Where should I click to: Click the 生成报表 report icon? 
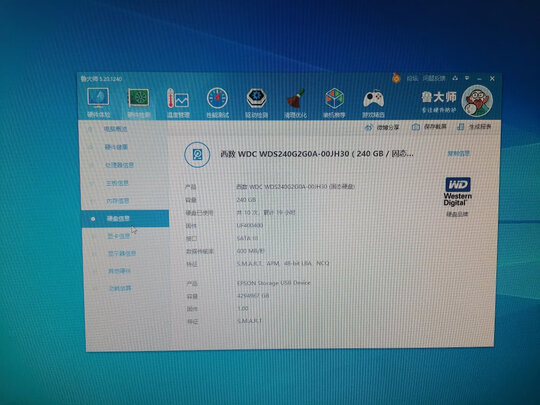tap(460, 127)
